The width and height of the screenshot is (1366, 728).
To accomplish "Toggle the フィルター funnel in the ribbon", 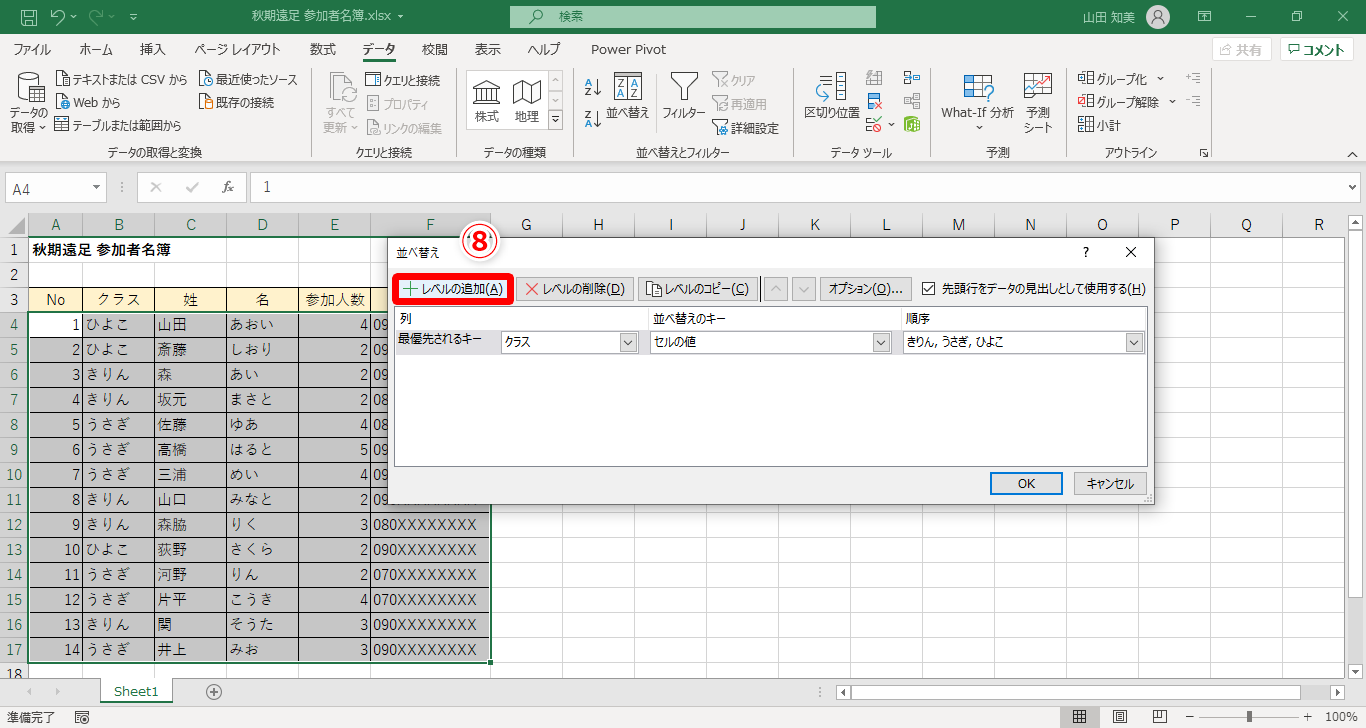I will point(684,97).
